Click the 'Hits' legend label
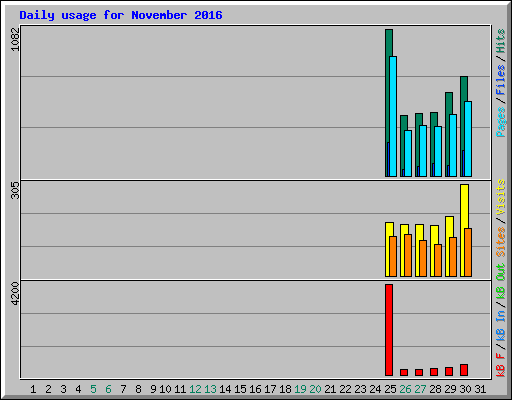Image resolution: width=512 pixels, height=400 pixels. click(500, 41)
